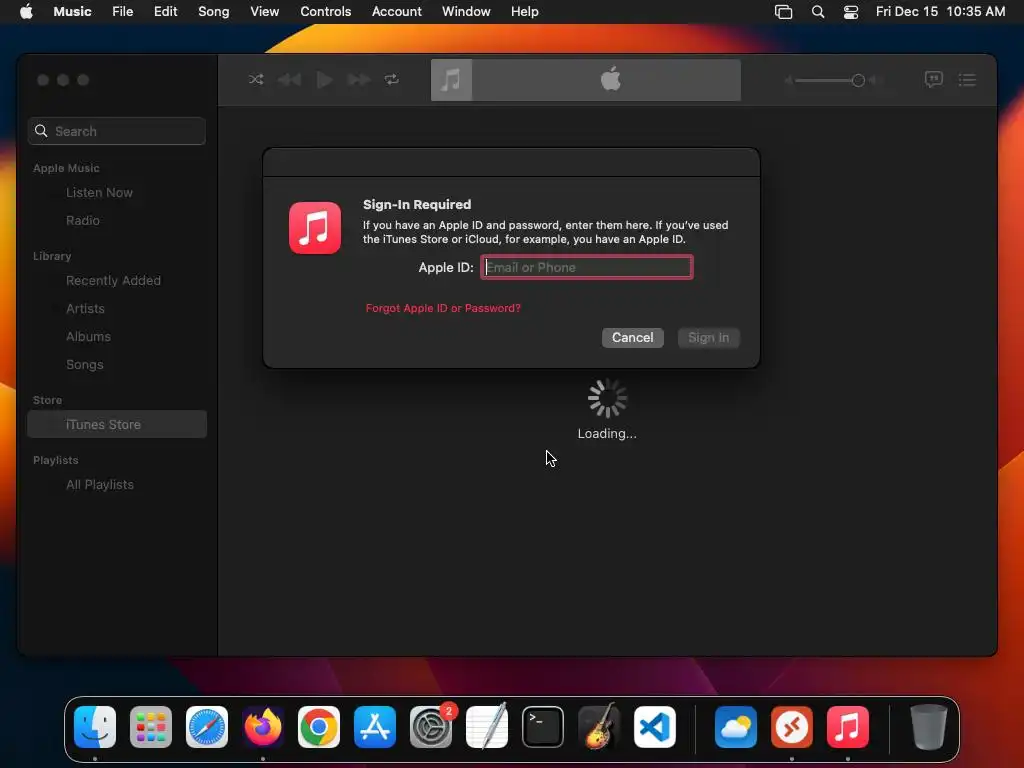This screenshot has height=768, width=1024.
Task: Open Launchpad from the Dock
Action: click(x=151, y=727)
